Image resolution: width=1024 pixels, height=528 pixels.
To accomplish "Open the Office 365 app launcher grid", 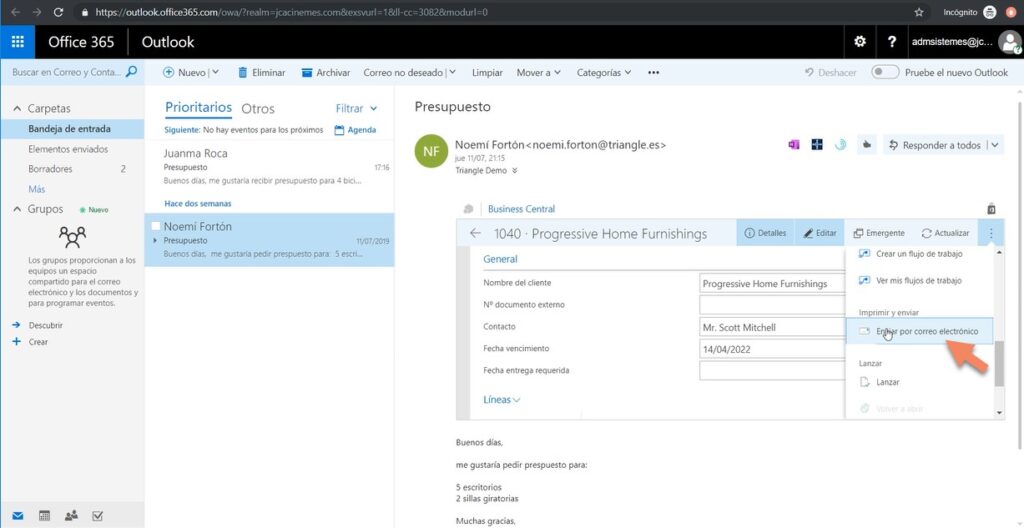I will tap(17, 42).
